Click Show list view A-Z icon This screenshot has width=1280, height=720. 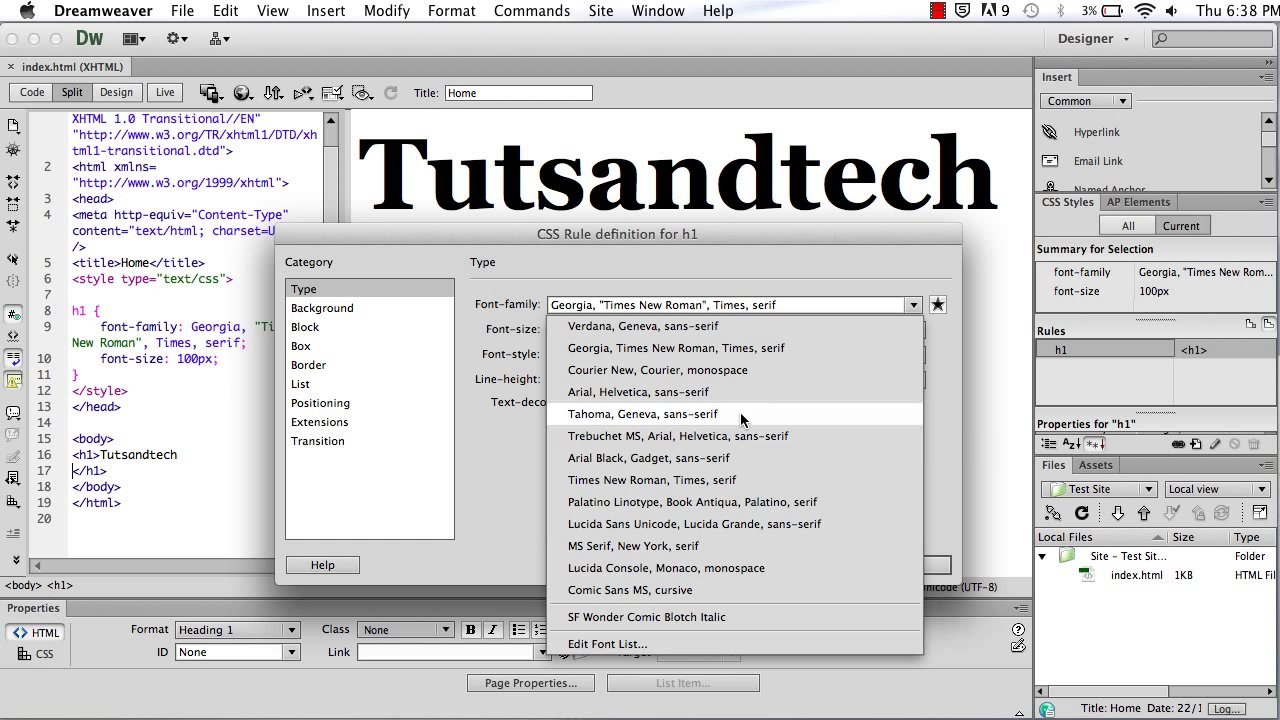[x=1071, y=444]
